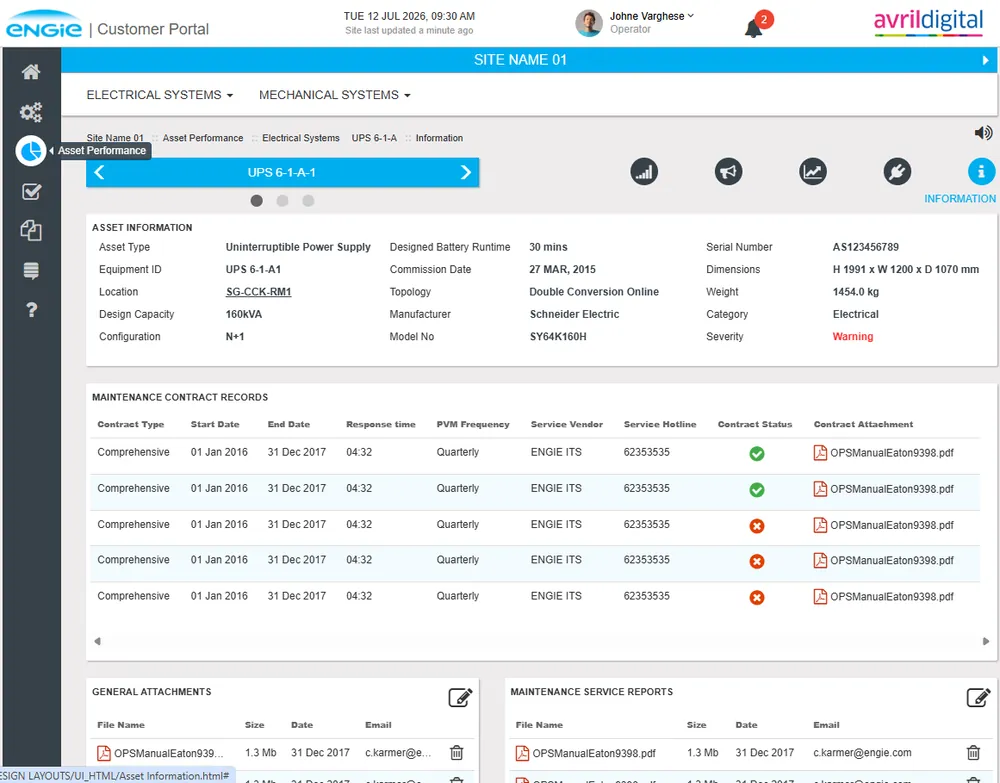
Task: Edit Maintenance Service Reports pencil icon
Action: (x=978, y=698)
